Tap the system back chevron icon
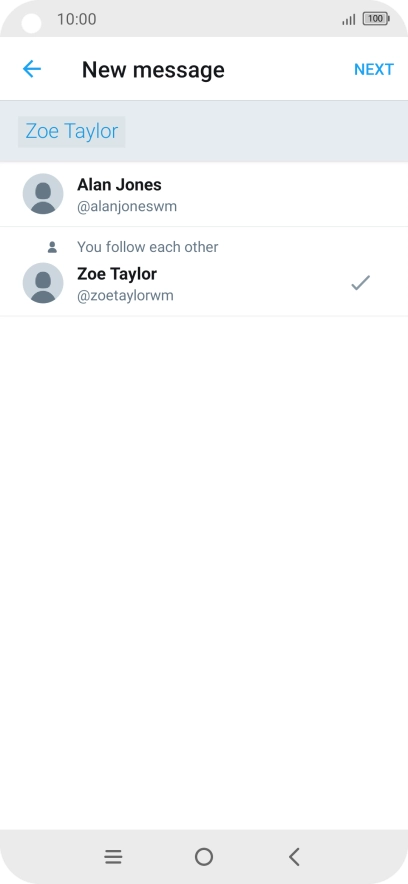 pos(294,857)
